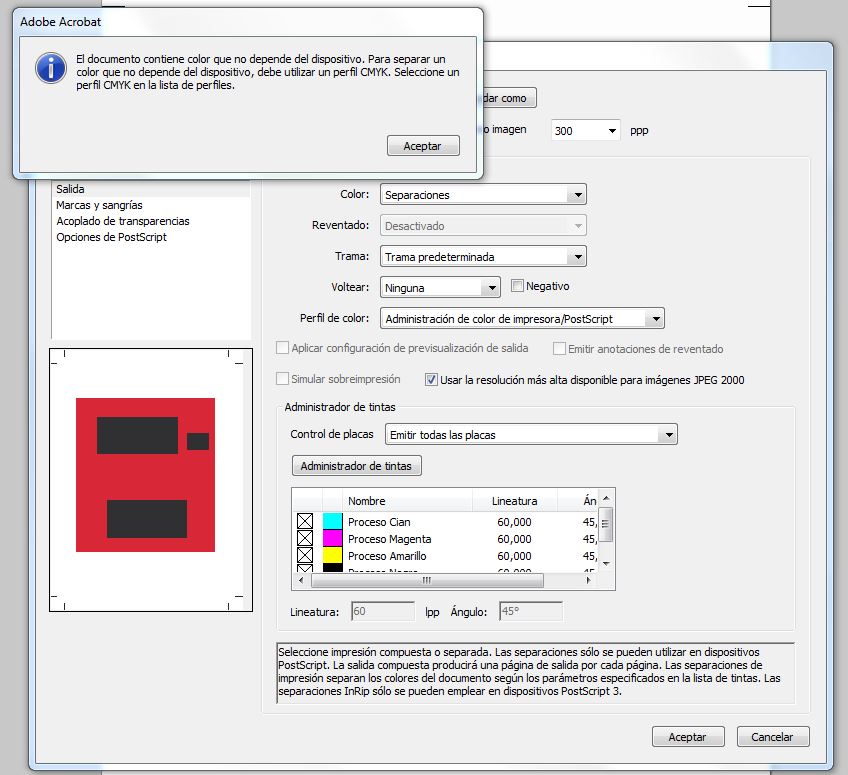Select Opciones de PostScript in the list
The image size is (848, 775).
click(x=111, y=237)
